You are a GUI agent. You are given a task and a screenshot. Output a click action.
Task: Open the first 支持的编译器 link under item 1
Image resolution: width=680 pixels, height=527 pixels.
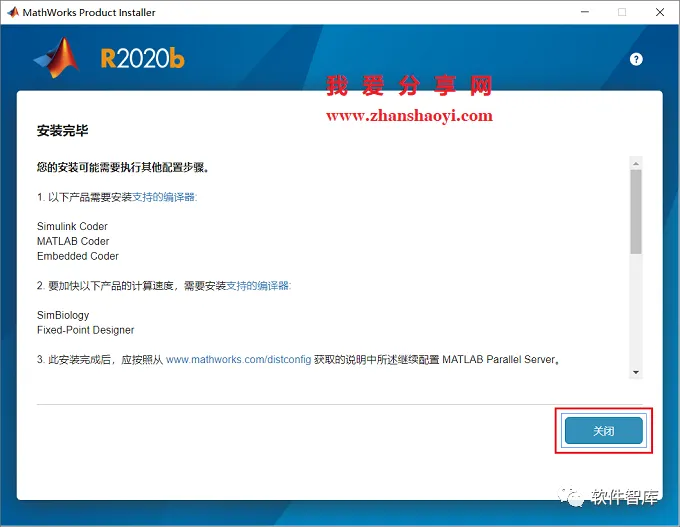click(163, 197)
